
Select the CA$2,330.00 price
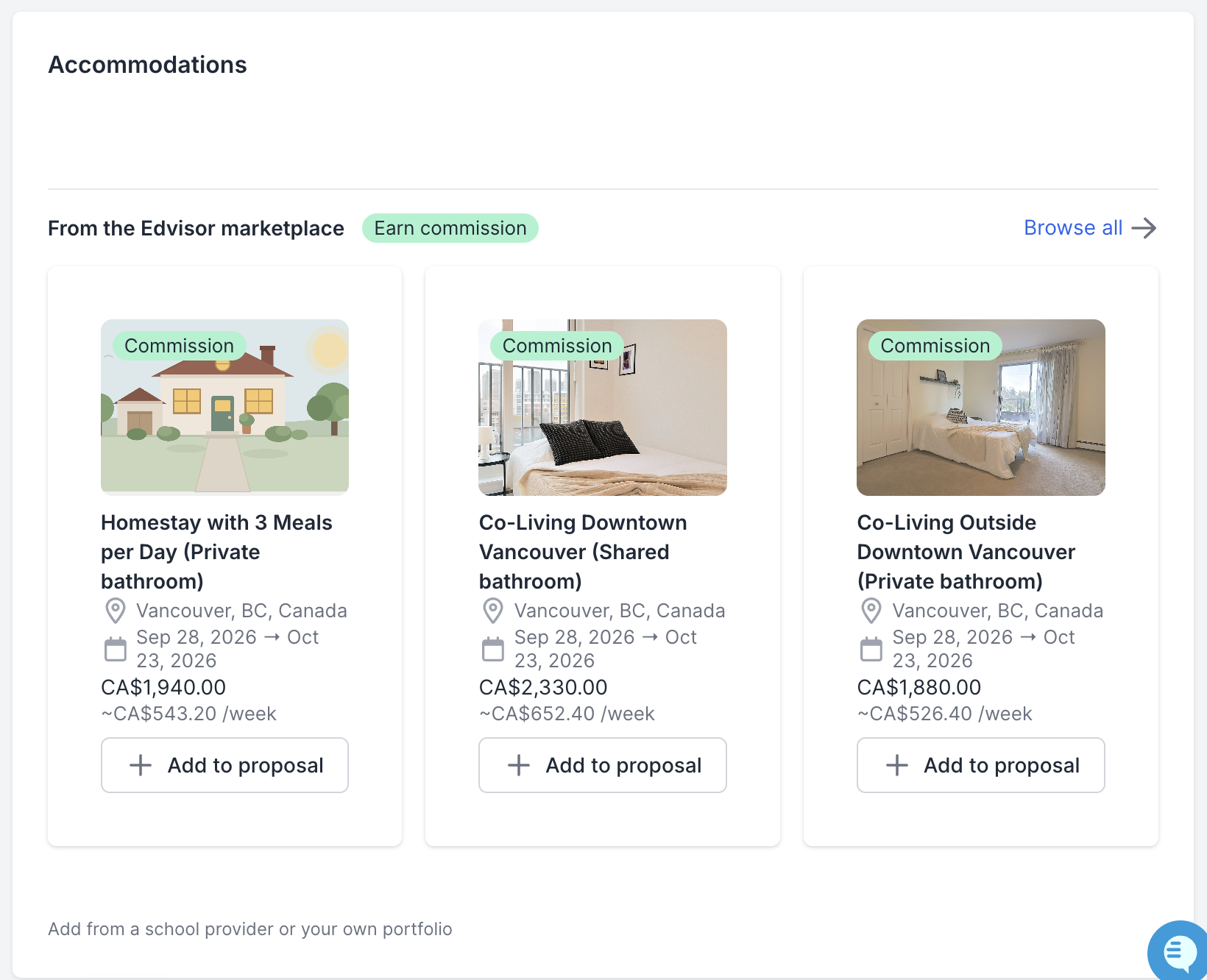543,687
